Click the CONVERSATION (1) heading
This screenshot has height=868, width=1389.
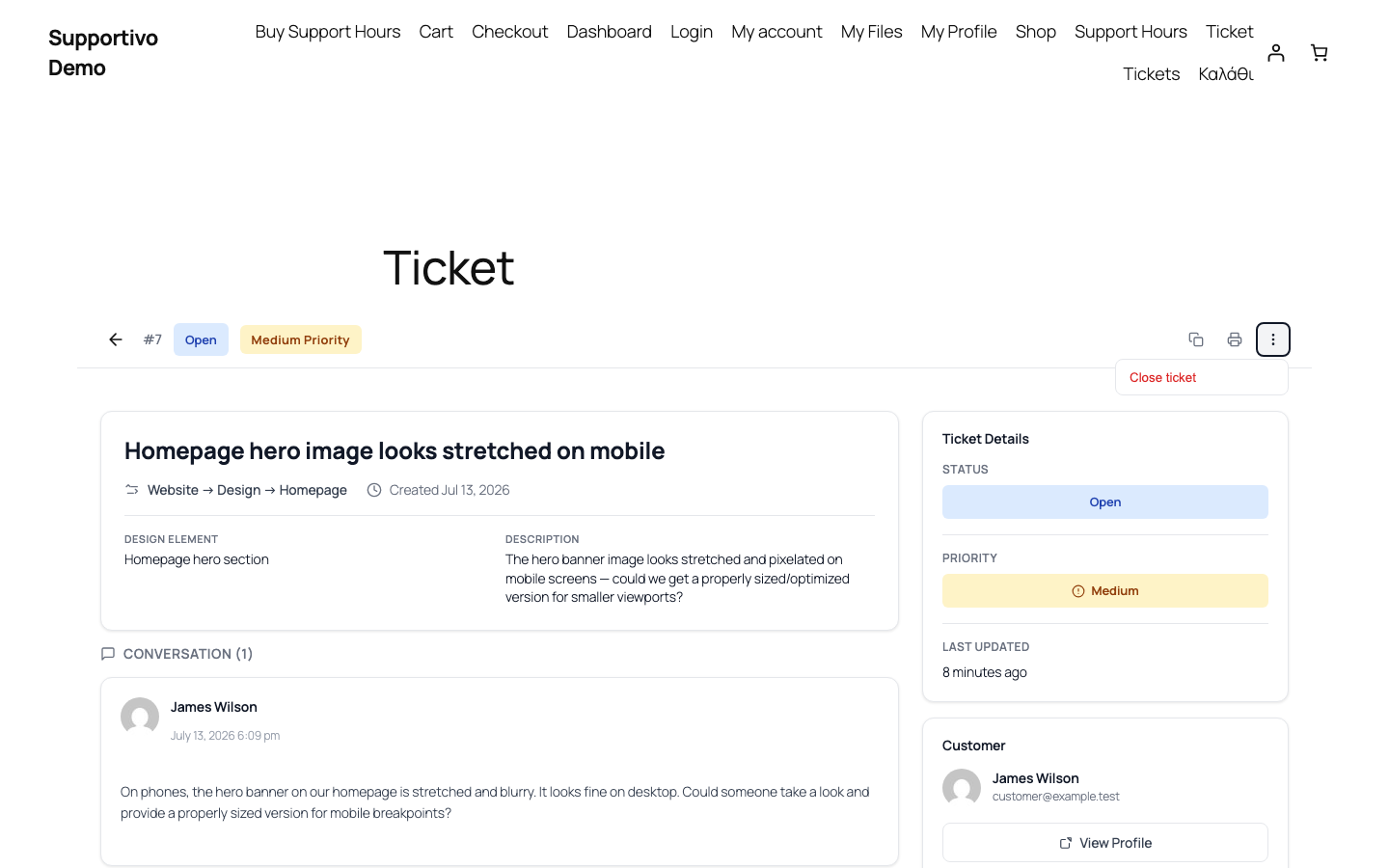(x=188, y=654)
